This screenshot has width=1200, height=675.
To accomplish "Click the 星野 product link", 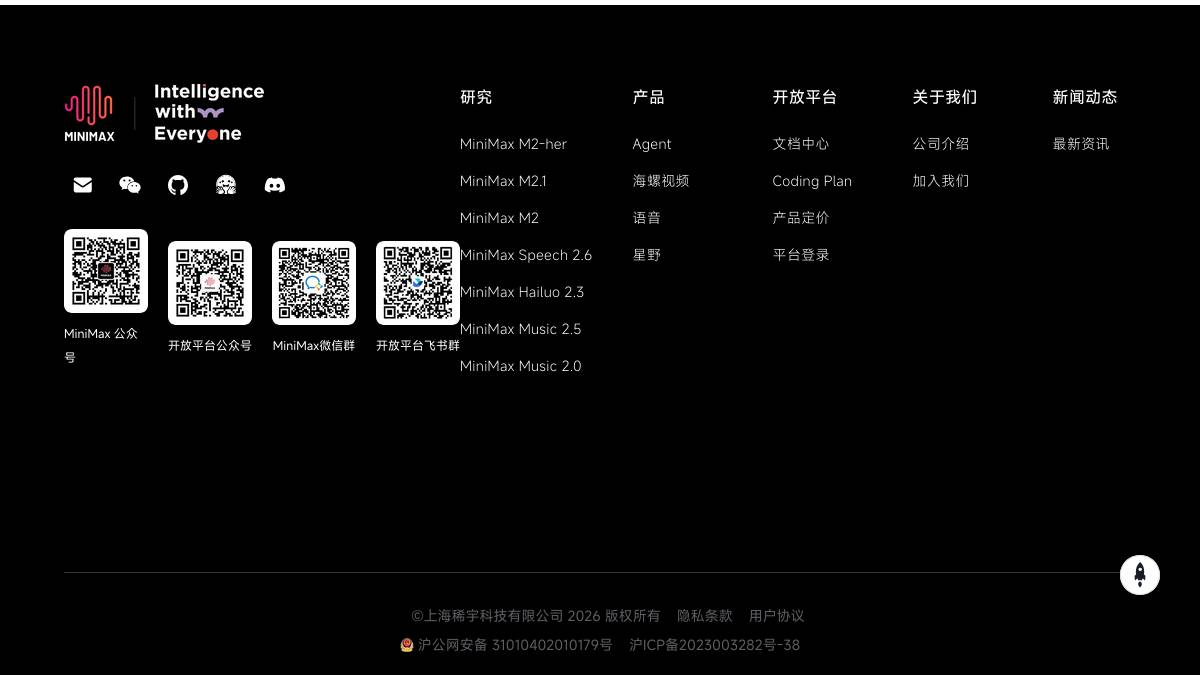I will click(x=647, y=254).
